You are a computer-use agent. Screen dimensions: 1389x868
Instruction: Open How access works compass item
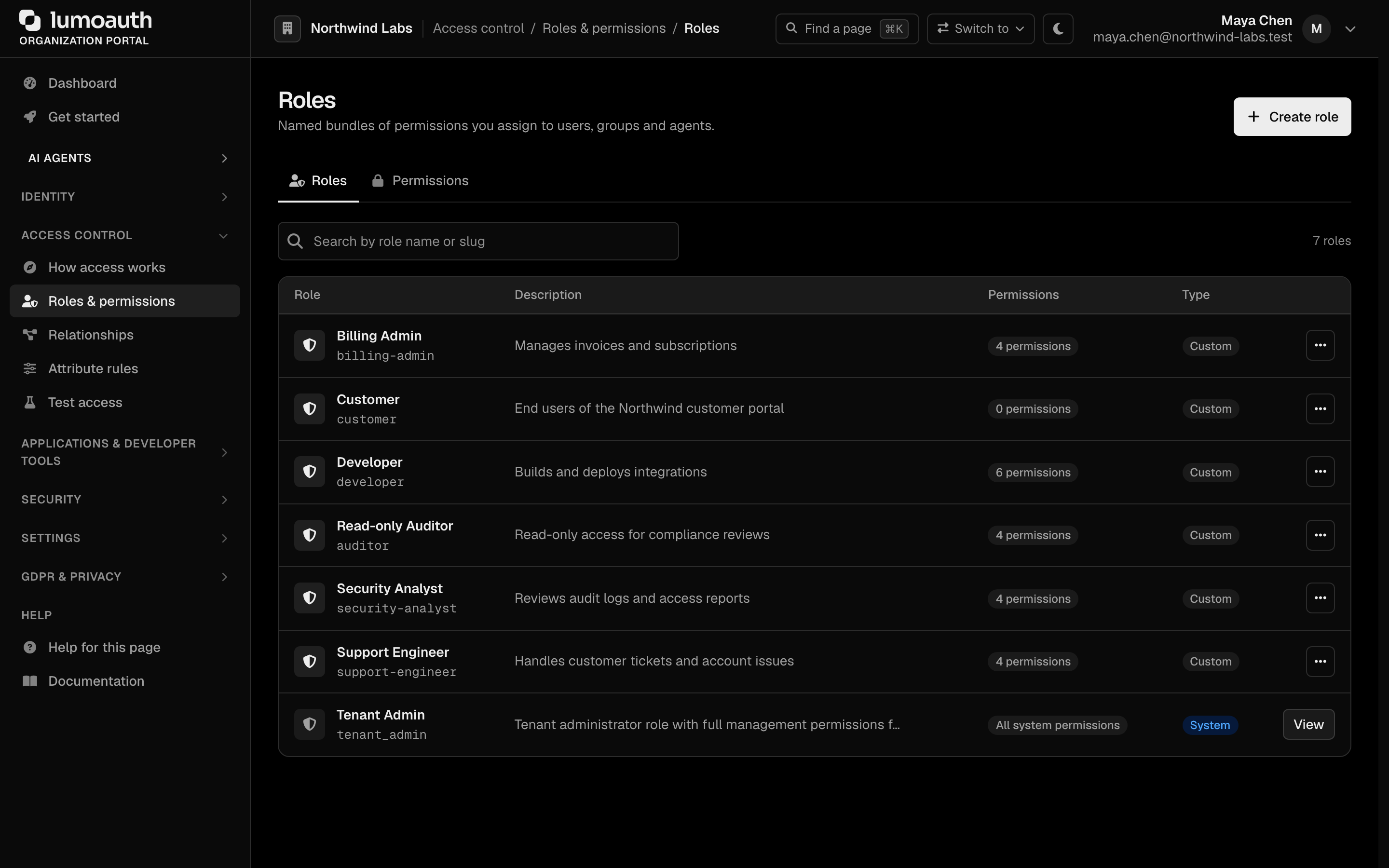(x=124, y=268)
